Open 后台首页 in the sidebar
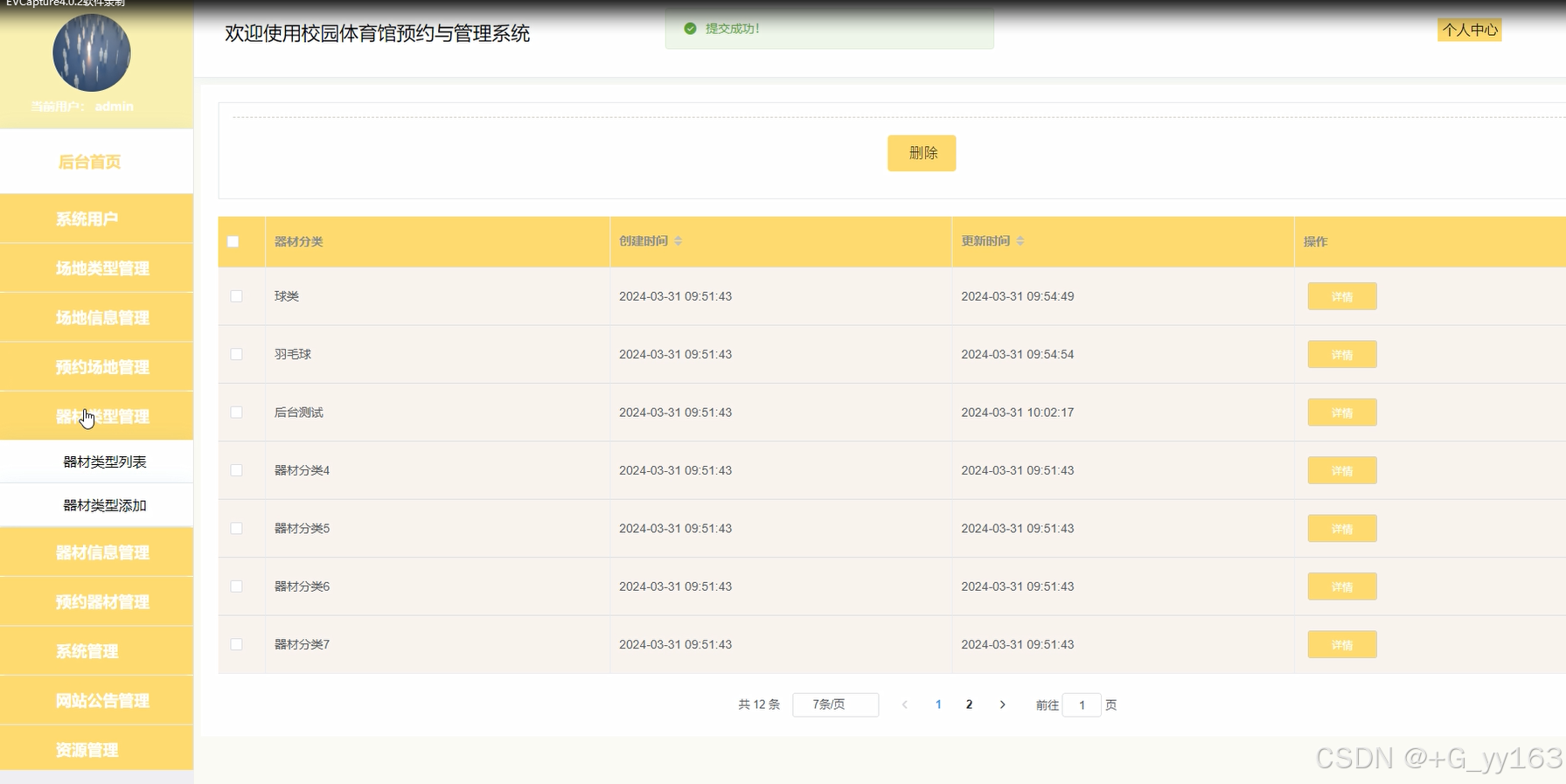 point(96,162)
